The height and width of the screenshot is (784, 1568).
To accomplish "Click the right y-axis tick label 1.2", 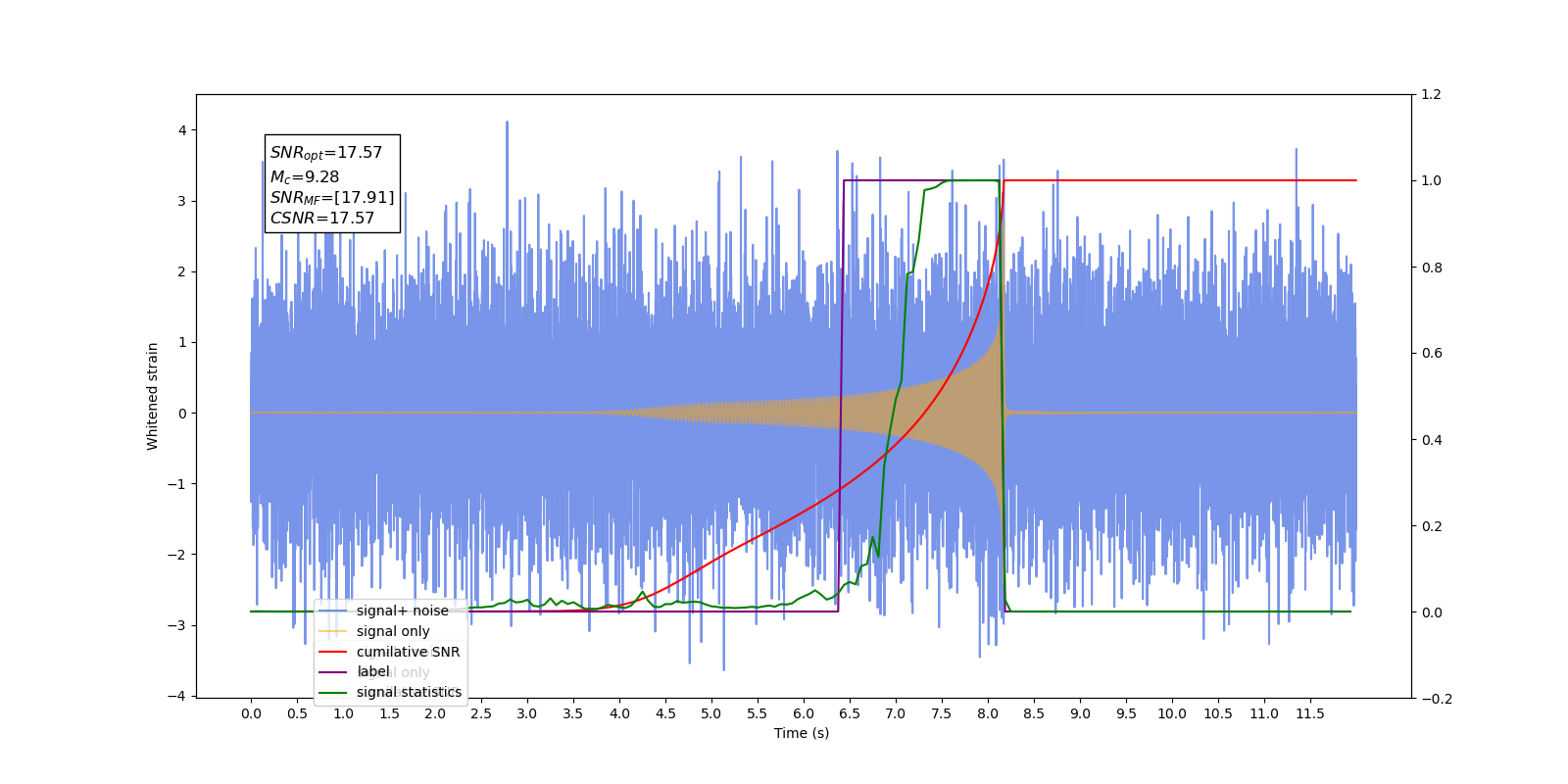I will 1431,95.
